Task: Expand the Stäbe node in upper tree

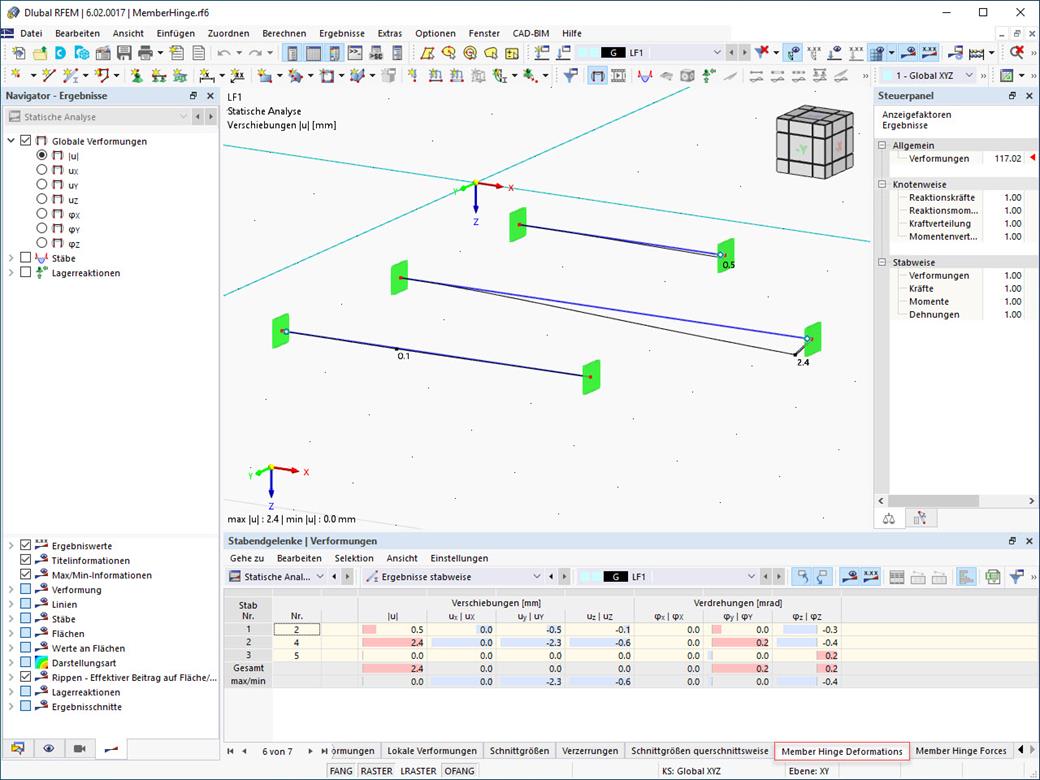Action: (x=11, y=257)
